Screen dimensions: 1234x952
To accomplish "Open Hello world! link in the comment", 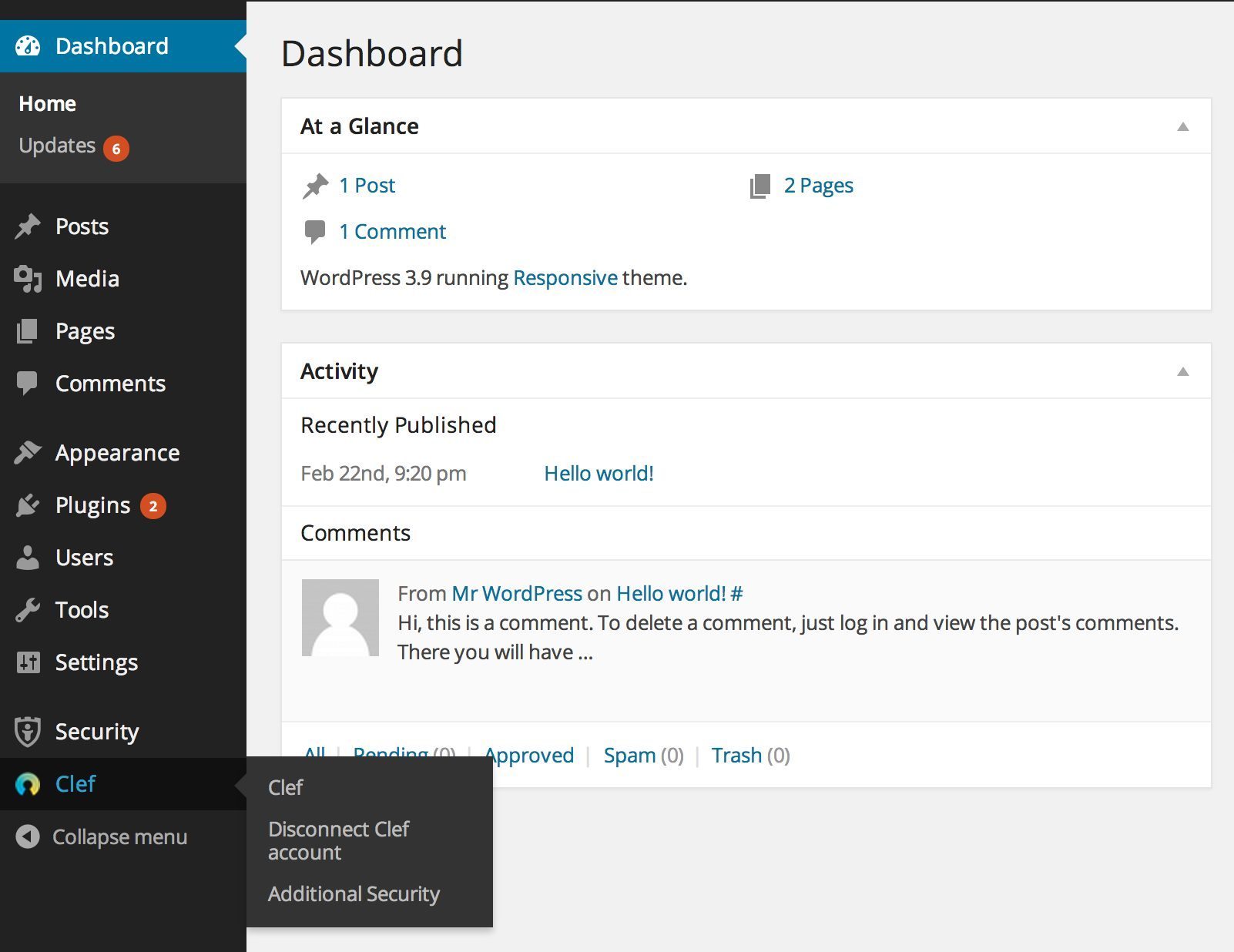I will tap(671, 594).
